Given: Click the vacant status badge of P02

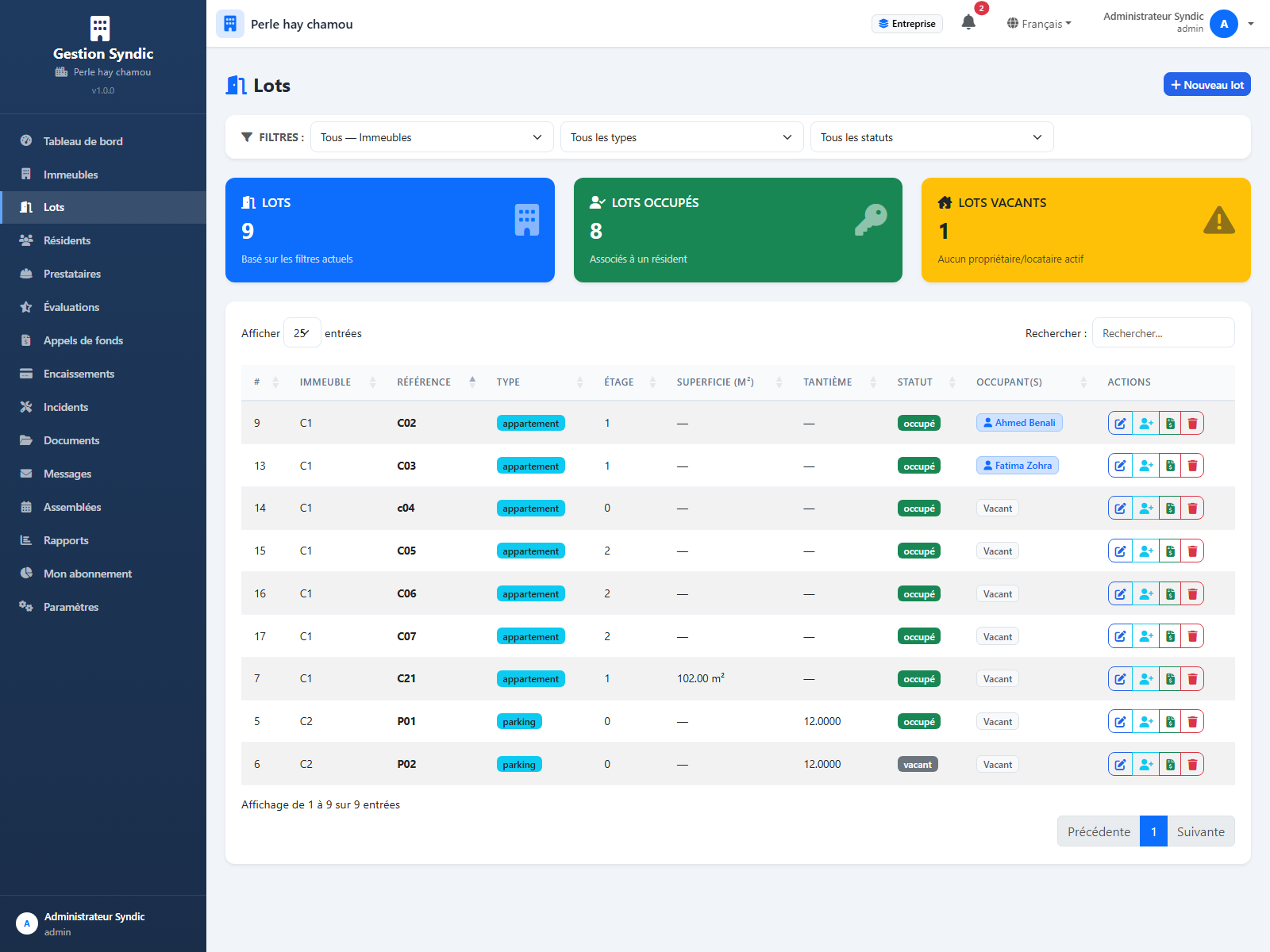Looking at the screenshot, I should tap(918, 764).
